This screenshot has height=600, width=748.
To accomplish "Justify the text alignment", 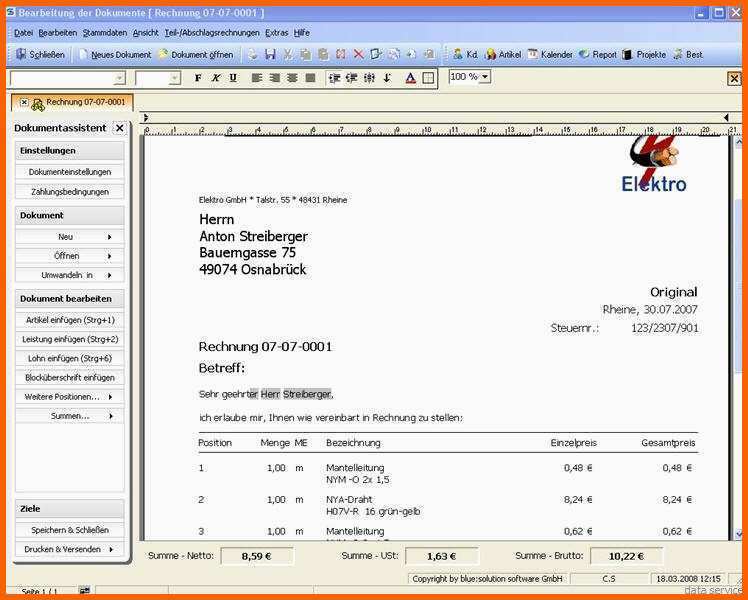I will 310,78.
